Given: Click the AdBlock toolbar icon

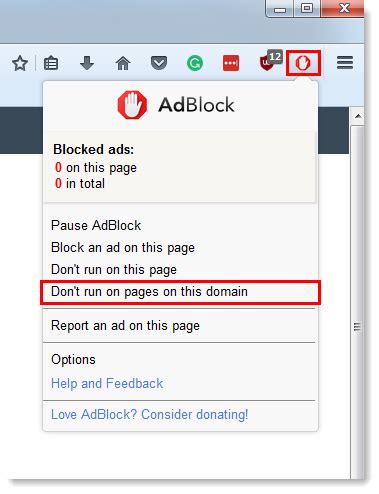Looking at the screenshot, I should point(303,63).
